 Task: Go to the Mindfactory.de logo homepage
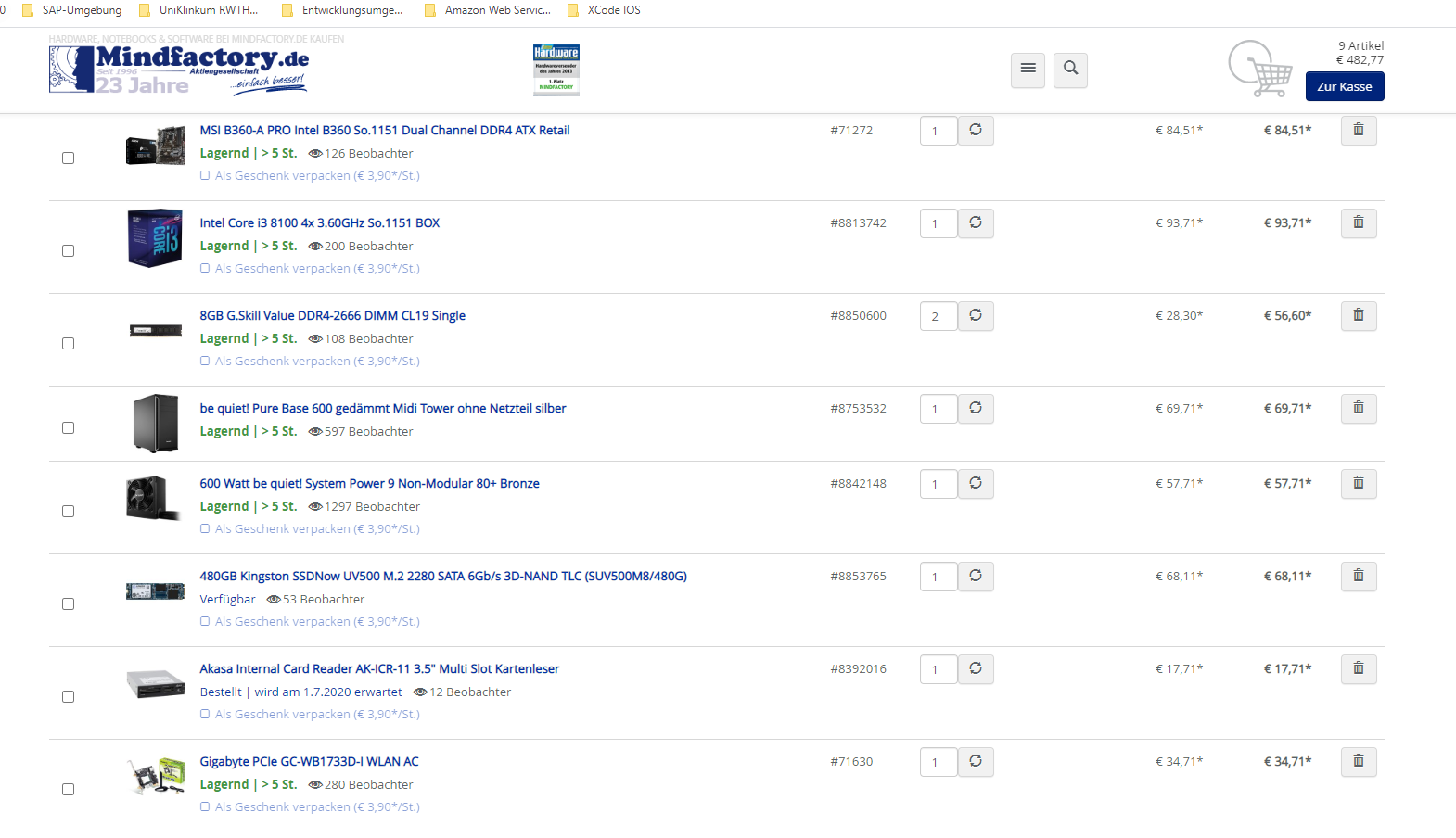tap(178, 70)
